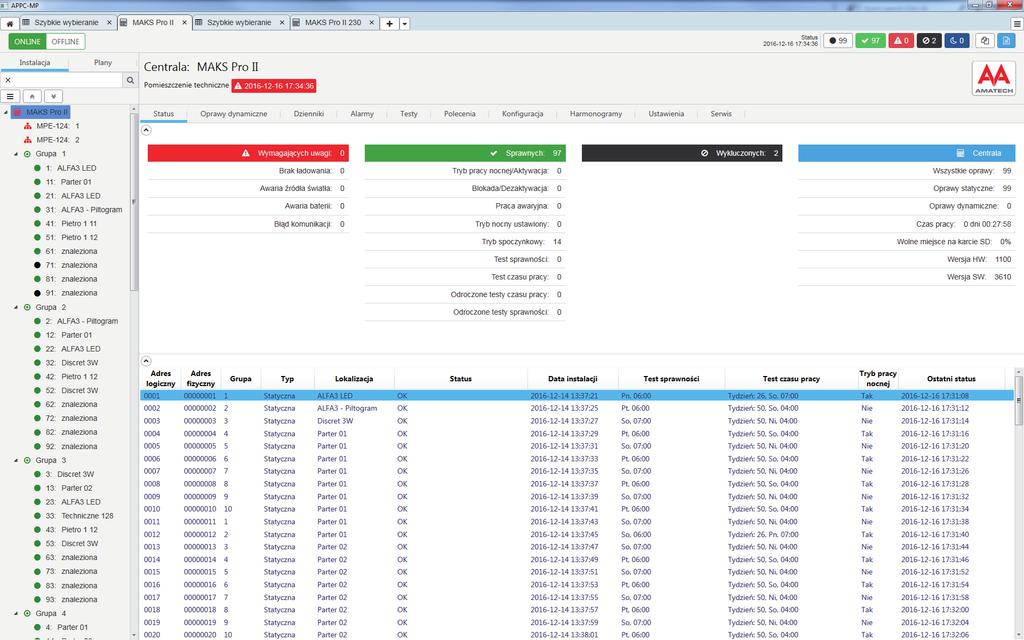Open the Serwis tab
1024x640 pixels.
click(x=721, y=114)
